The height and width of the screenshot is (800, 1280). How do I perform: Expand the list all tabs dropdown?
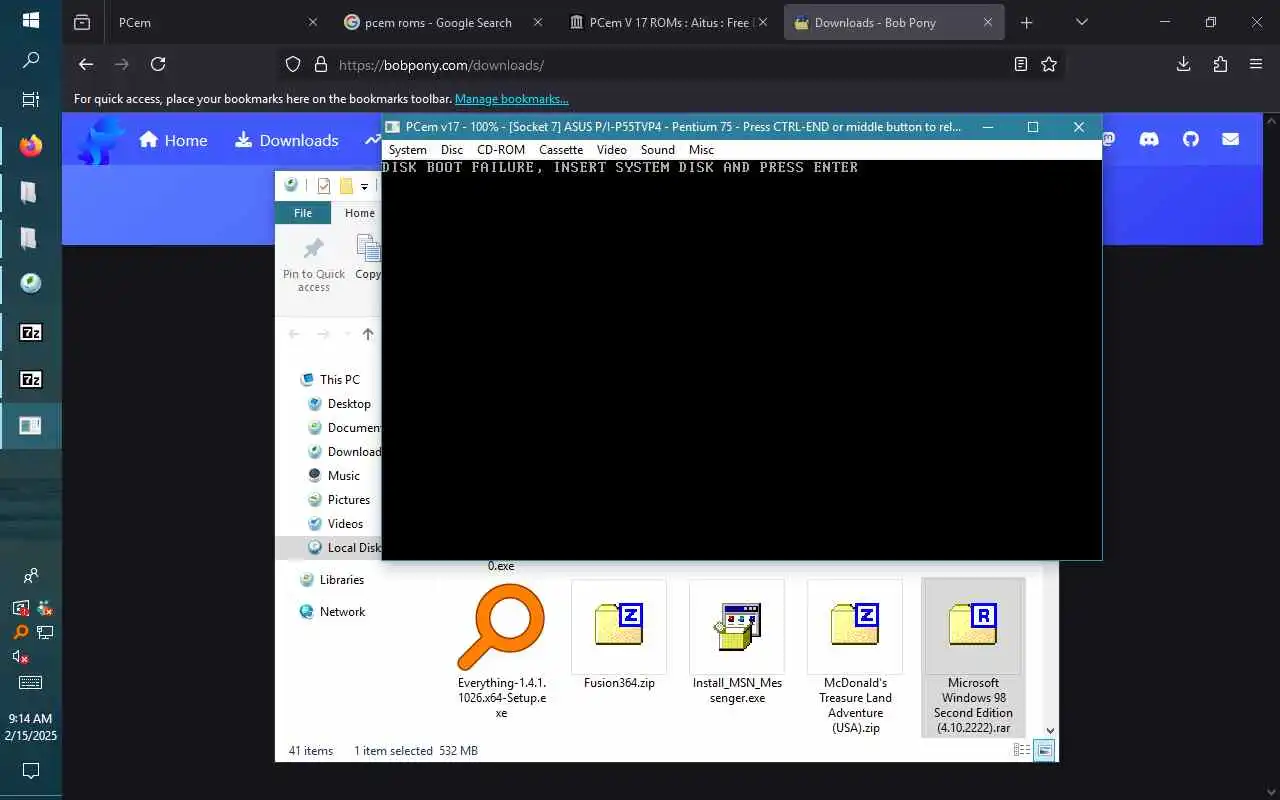pos(1081,22)
